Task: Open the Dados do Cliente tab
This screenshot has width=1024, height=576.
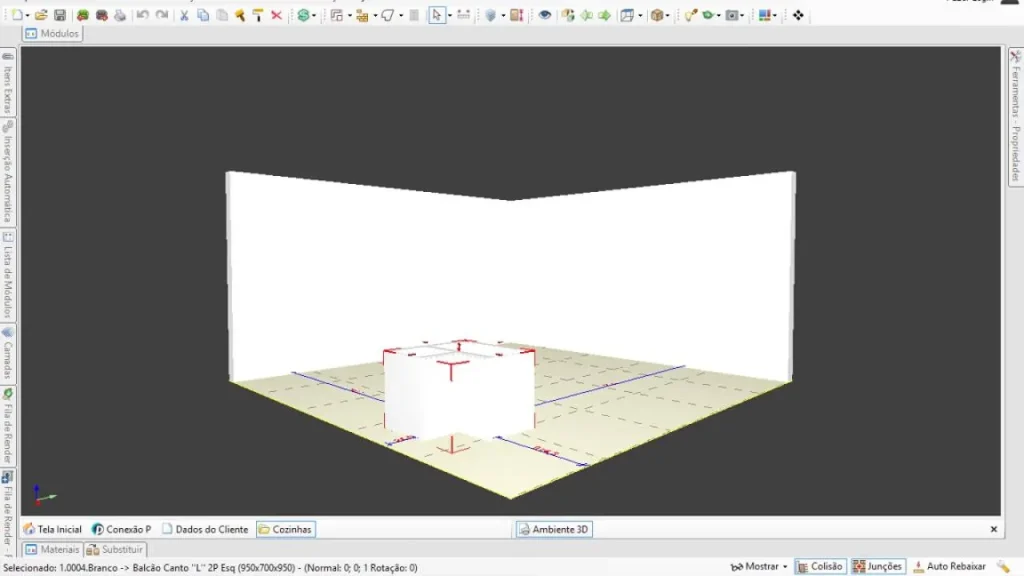Action: point(205,529)
